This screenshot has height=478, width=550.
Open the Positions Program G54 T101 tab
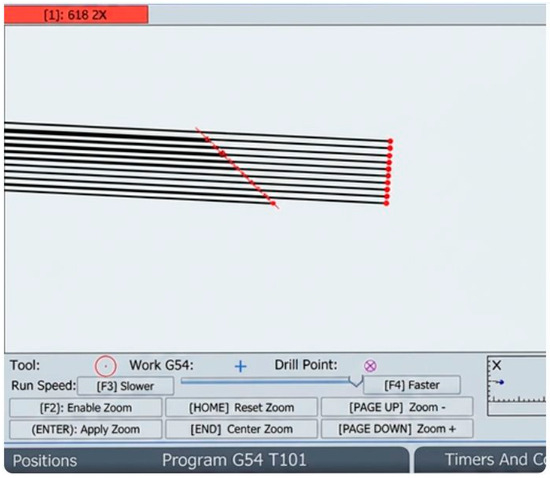point(207,460)
